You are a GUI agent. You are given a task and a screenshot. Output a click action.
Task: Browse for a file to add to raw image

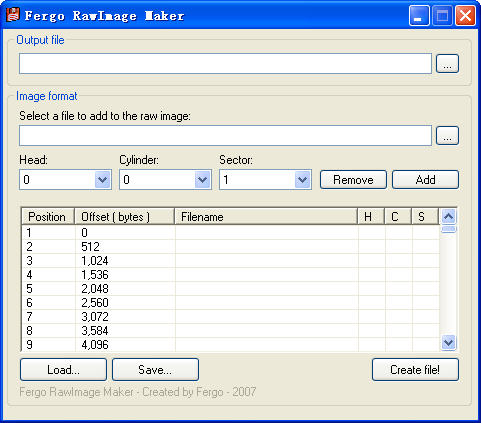point(447,136)
